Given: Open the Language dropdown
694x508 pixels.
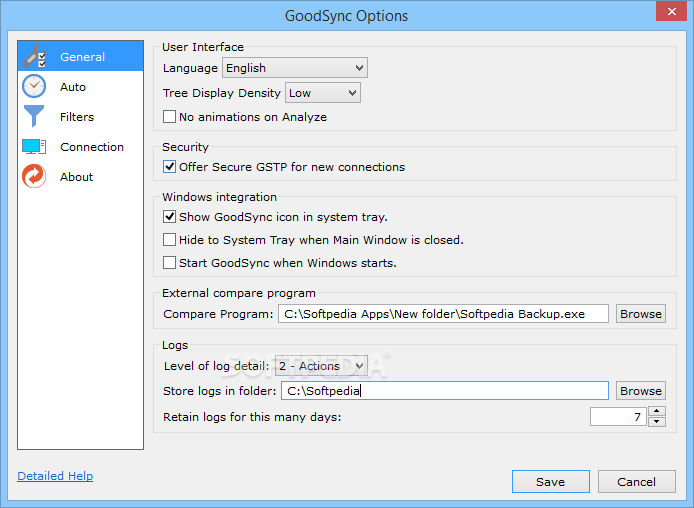Looking at the screenshot, I should [x=295, y=68].
